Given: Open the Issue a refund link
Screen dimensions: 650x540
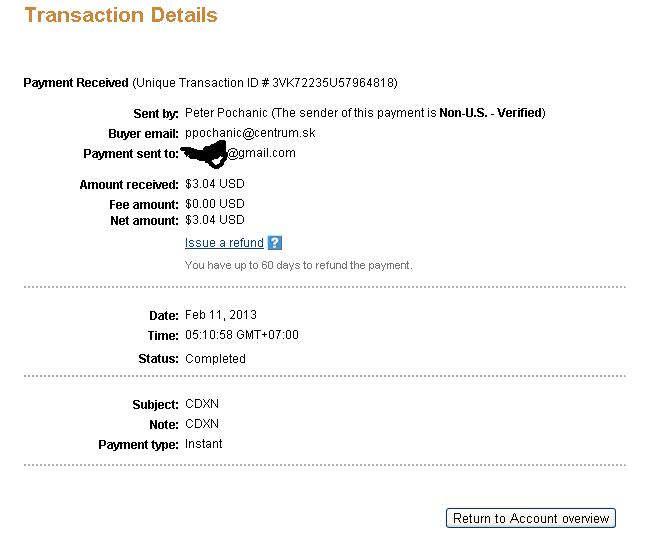Looking at the screenshot, I should coord(224,243).
